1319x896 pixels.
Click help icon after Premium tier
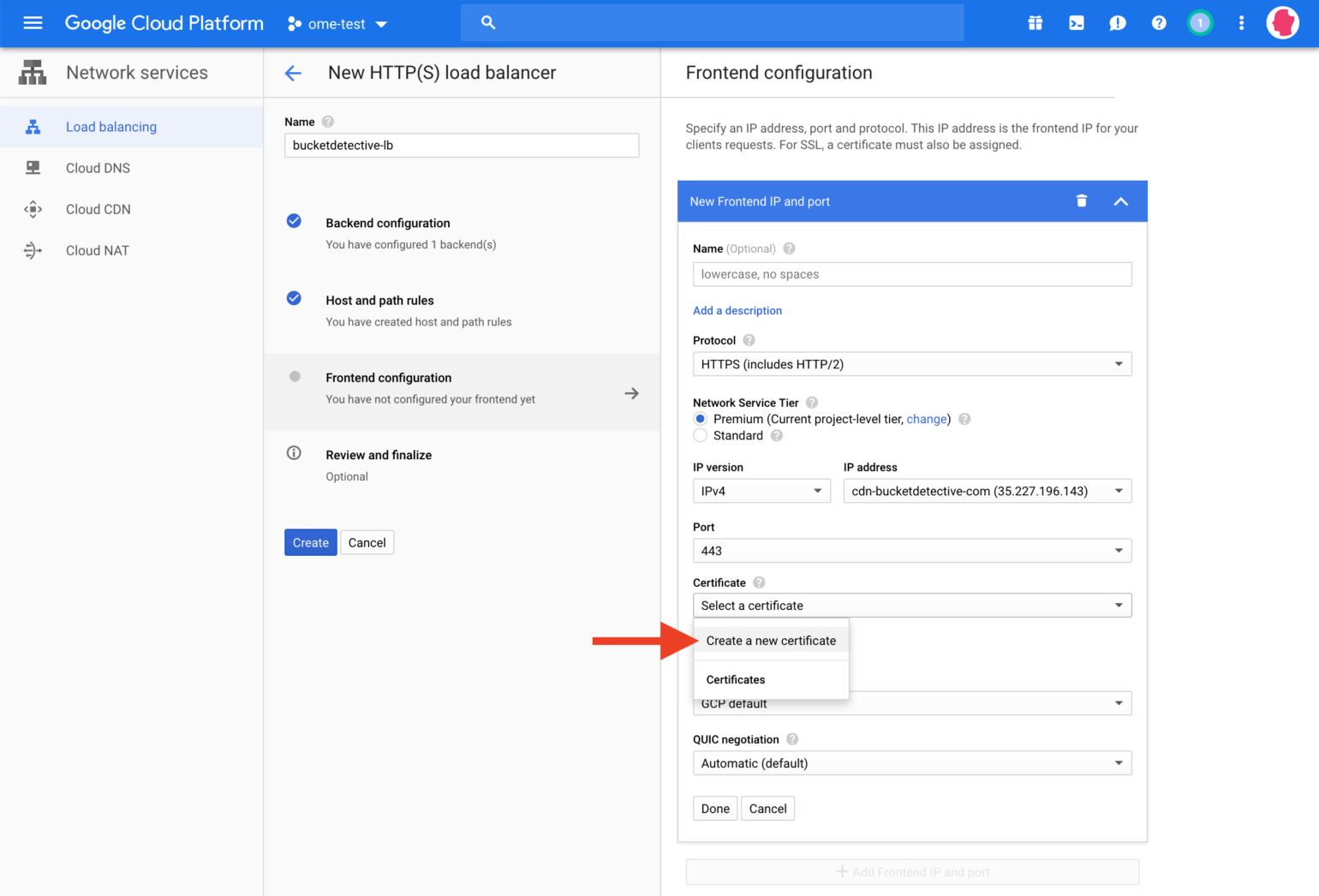(964, 419)
